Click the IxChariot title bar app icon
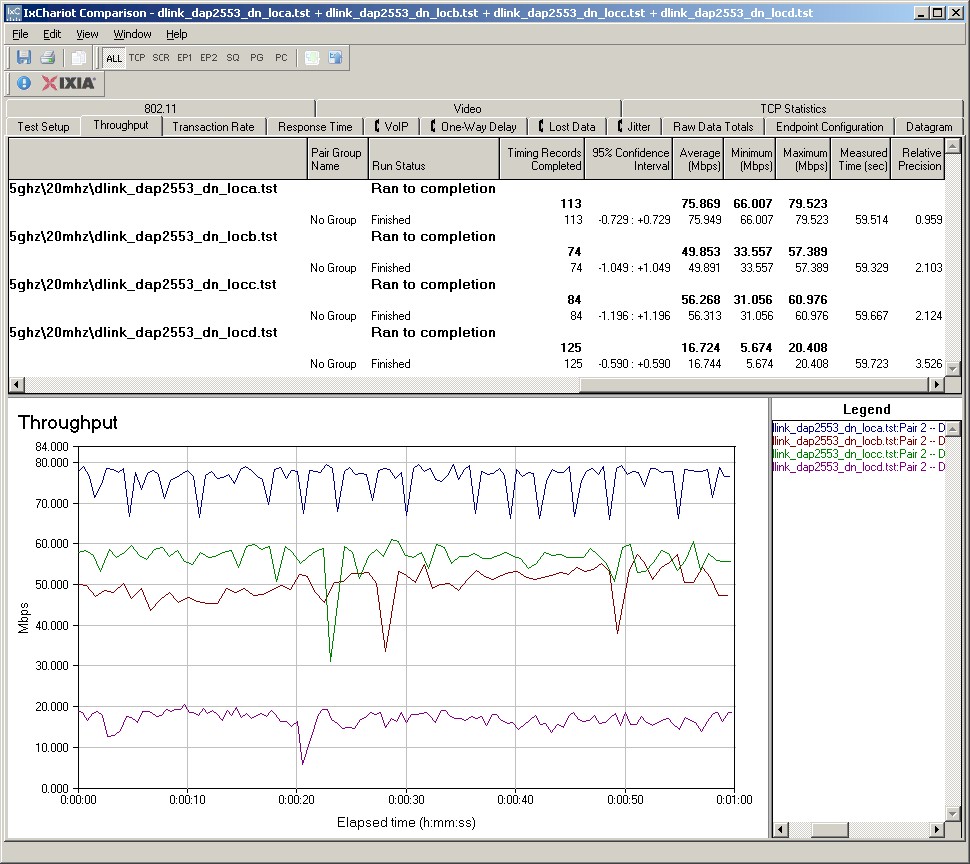 pyautogui.click(x=12, y=12)
